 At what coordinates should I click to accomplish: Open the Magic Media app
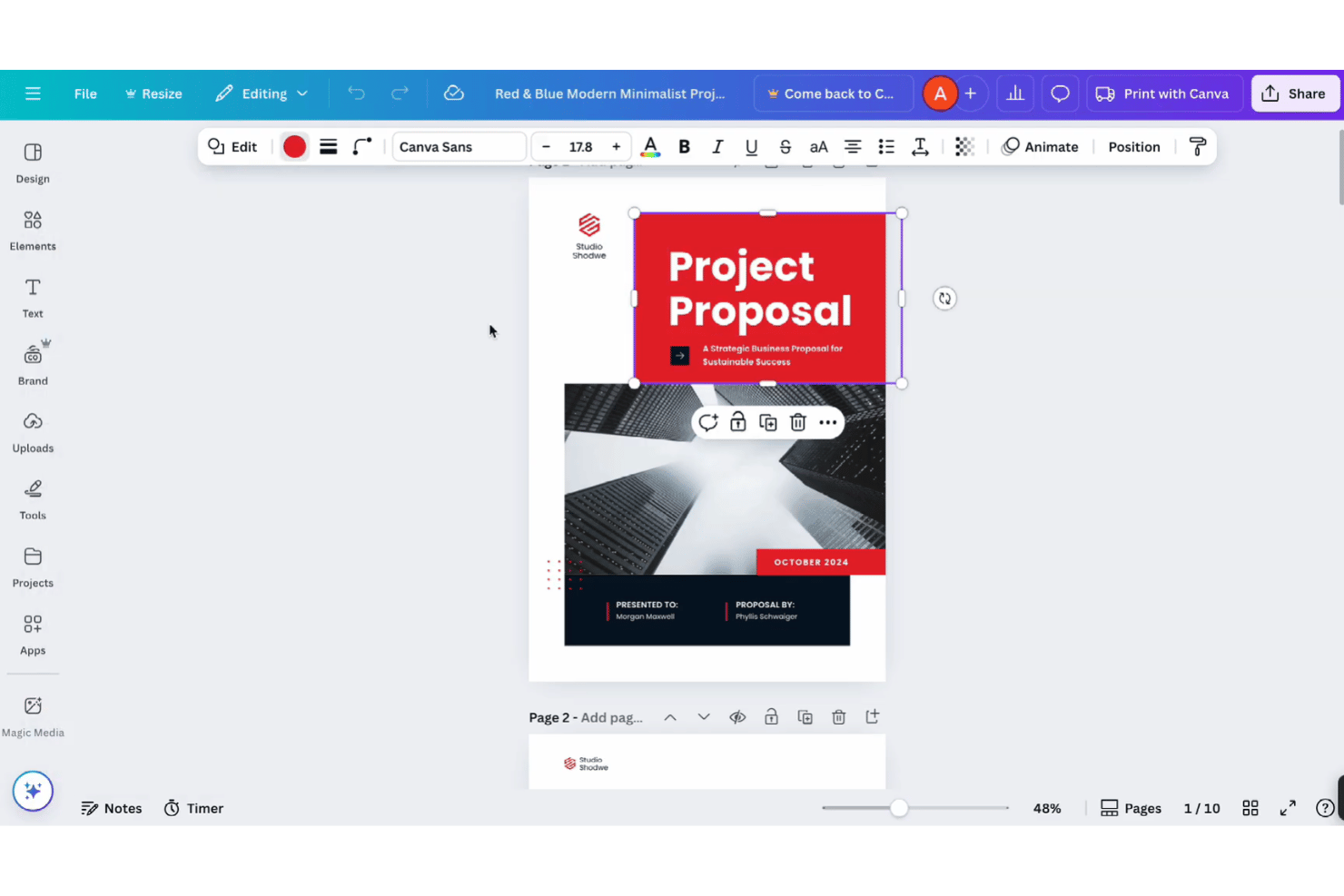click(x=33, y=716)
